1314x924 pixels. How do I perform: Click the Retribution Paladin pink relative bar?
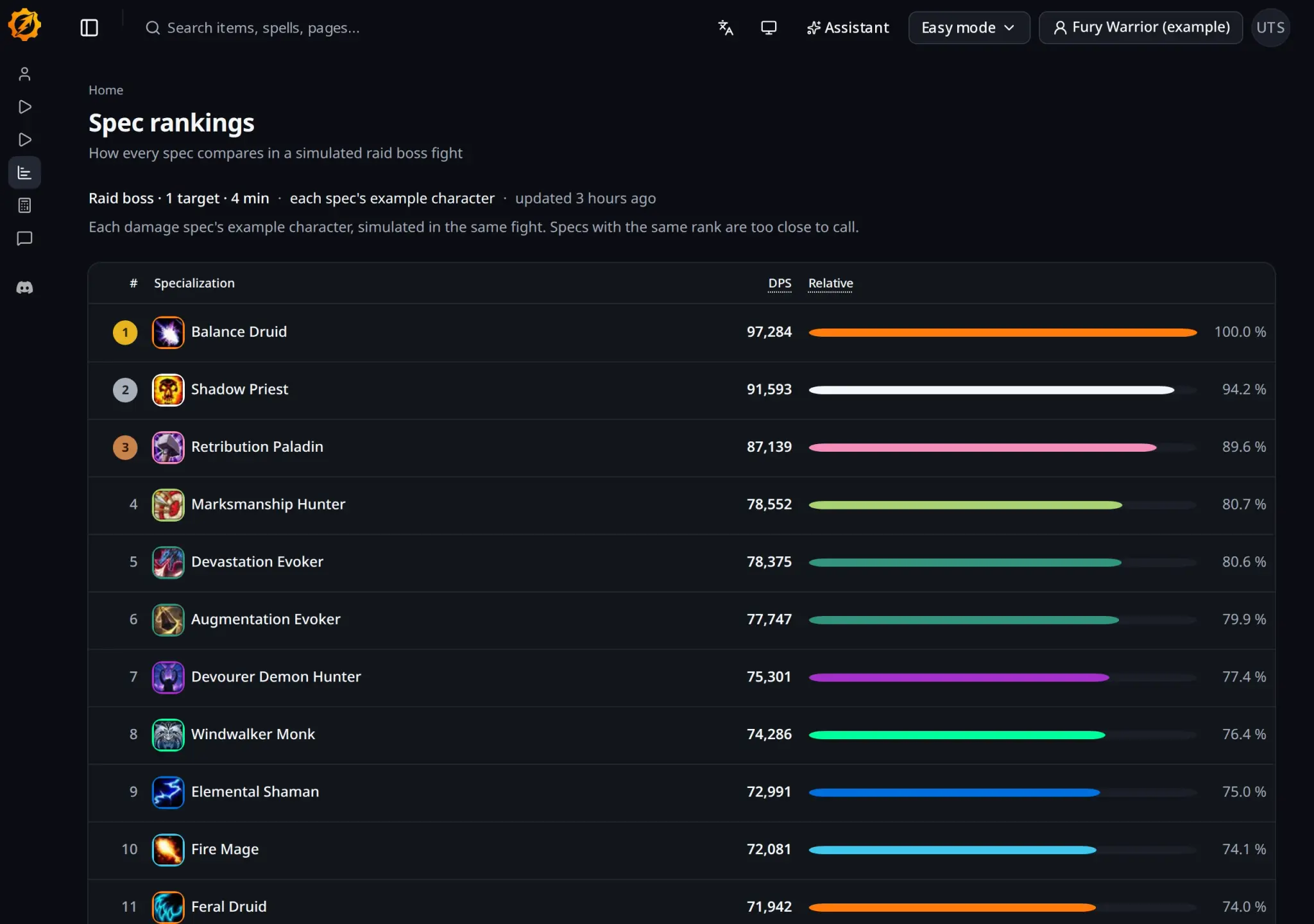click(982, 447)
